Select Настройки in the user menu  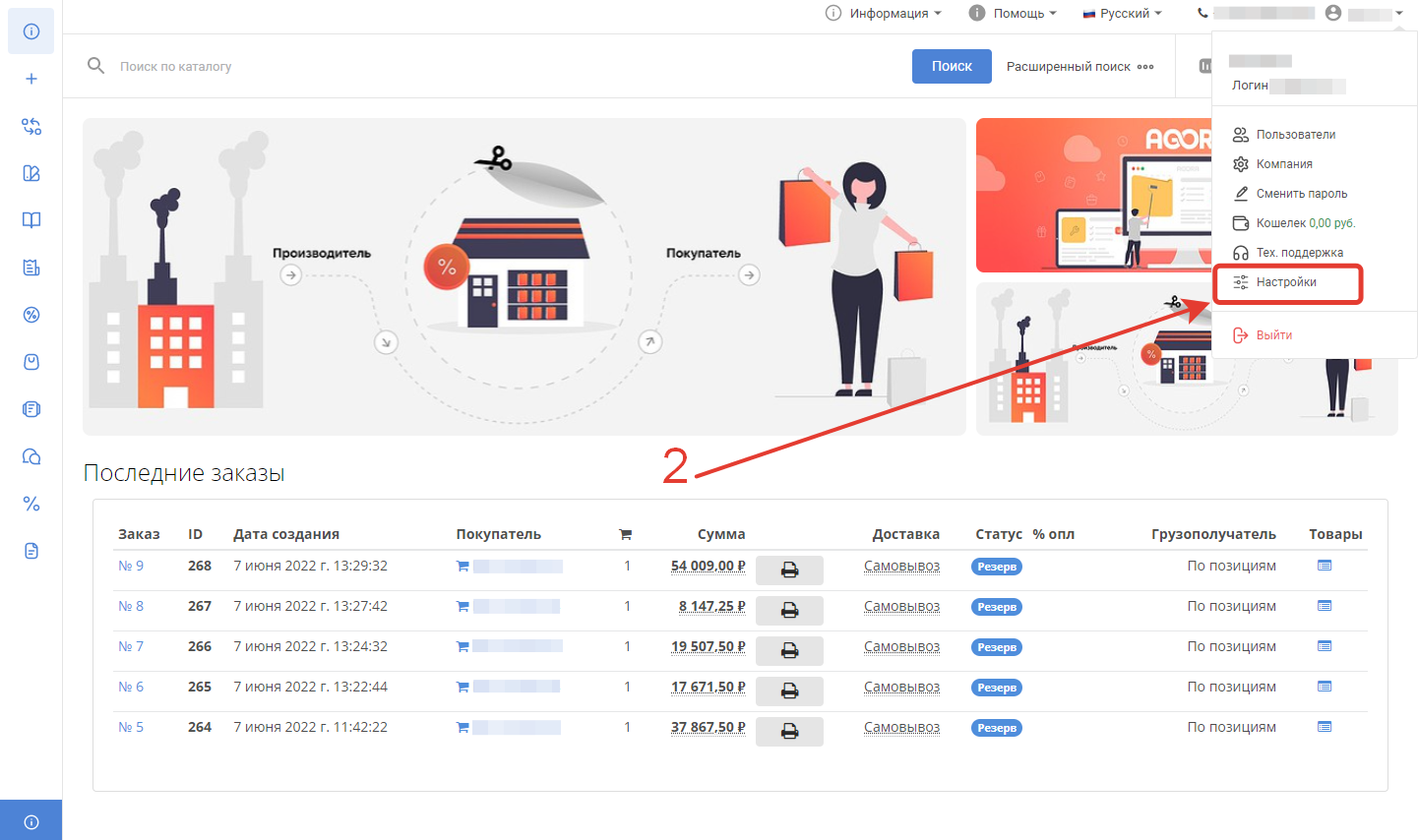click(1286, 282)
